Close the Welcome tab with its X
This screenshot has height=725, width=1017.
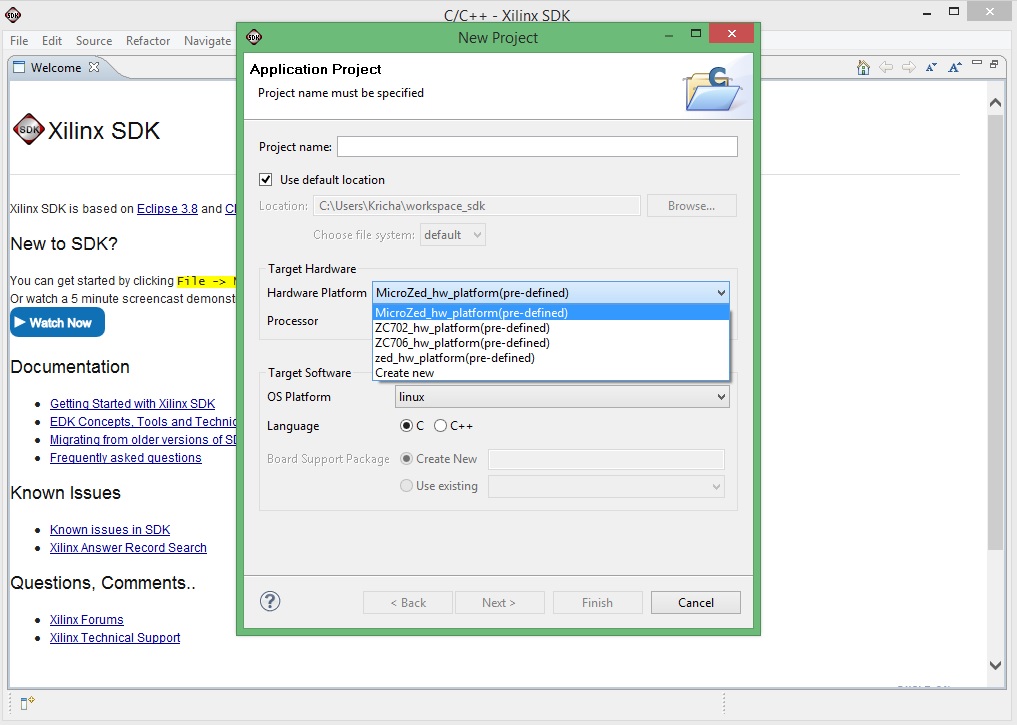[x=94, y=68]
